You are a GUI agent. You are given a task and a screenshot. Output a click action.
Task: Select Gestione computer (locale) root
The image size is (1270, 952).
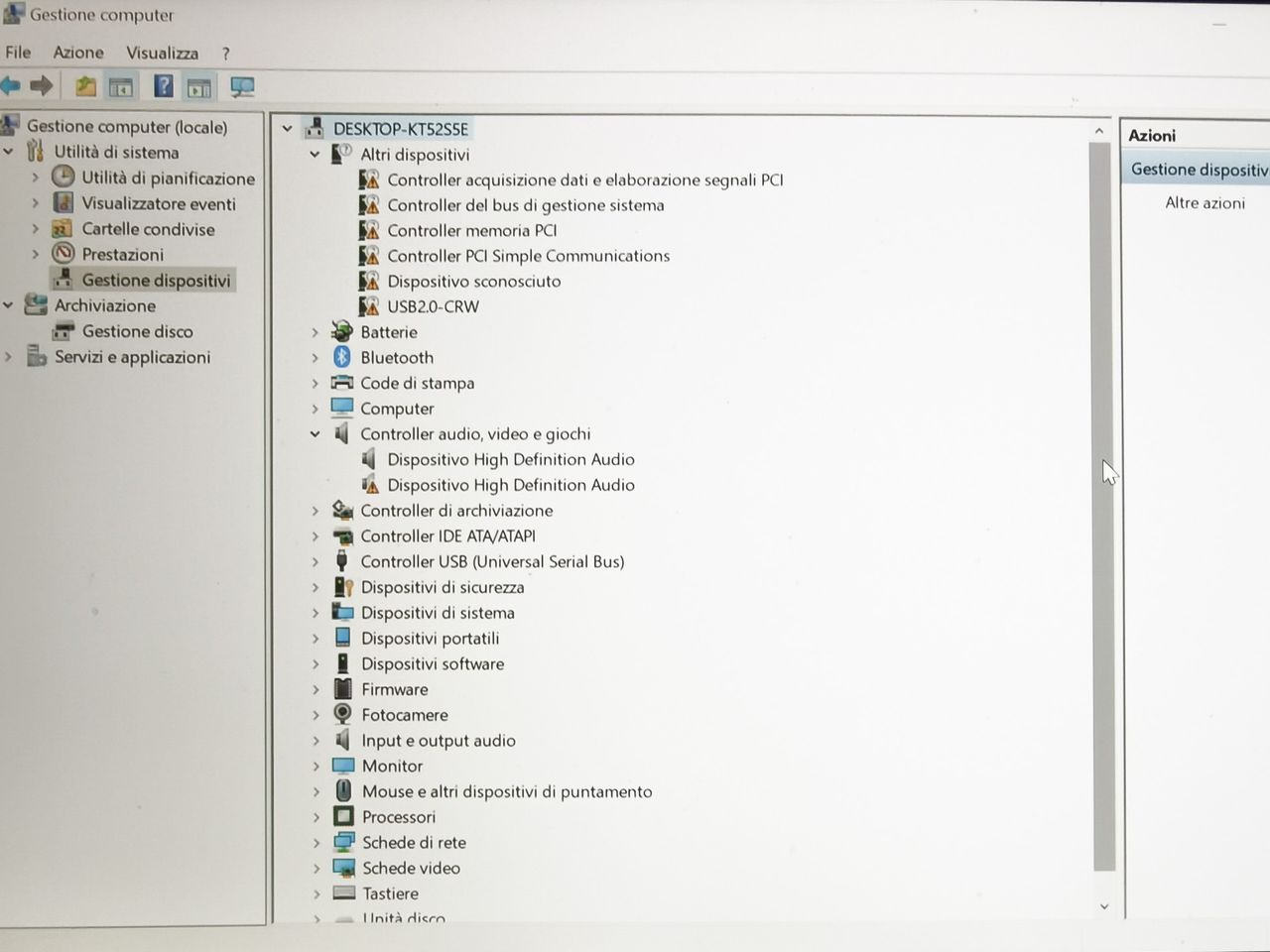coord(127,126)
